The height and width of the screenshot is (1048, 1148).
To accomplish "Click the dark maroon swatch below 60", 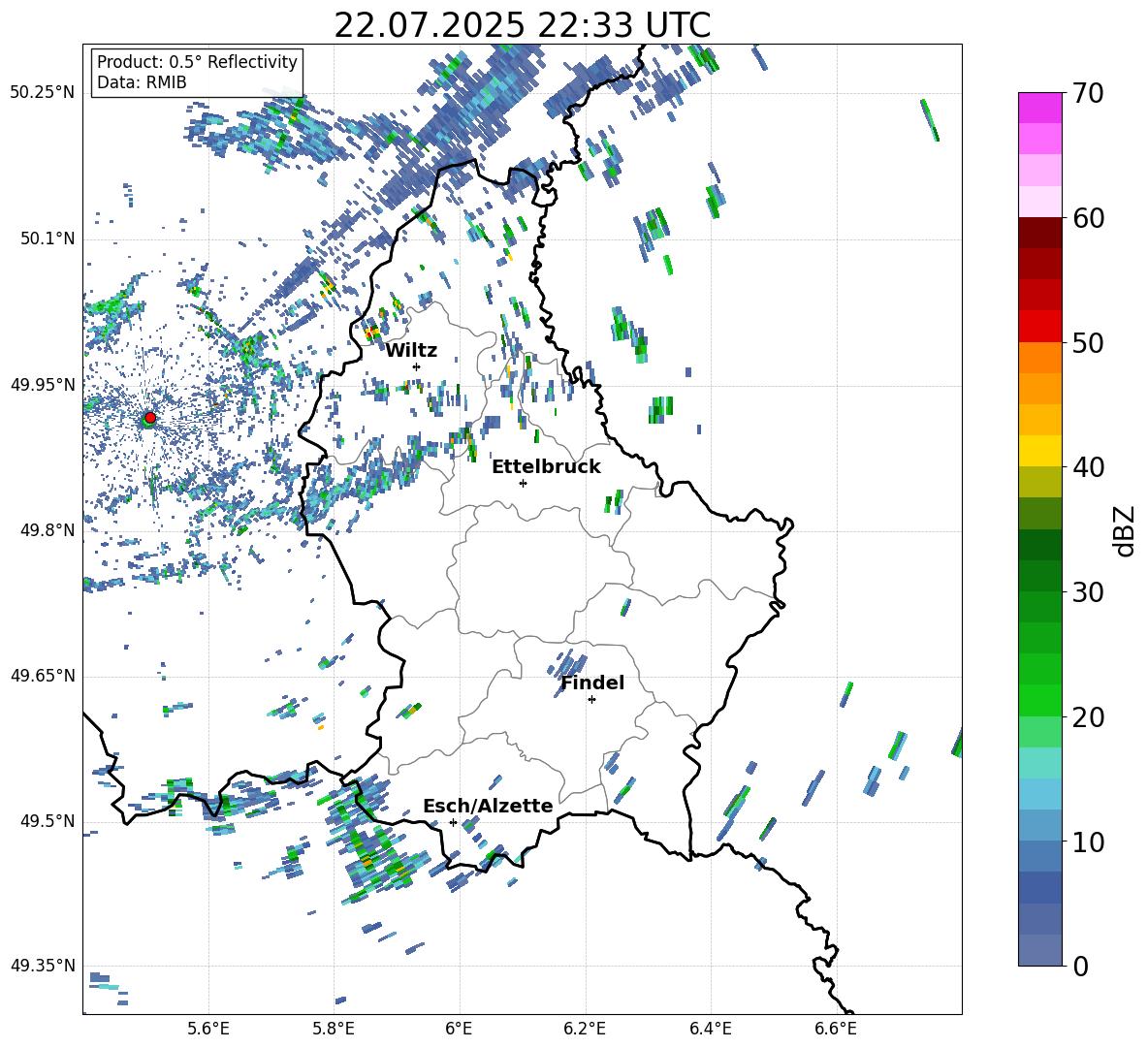I will point(1040,233).
